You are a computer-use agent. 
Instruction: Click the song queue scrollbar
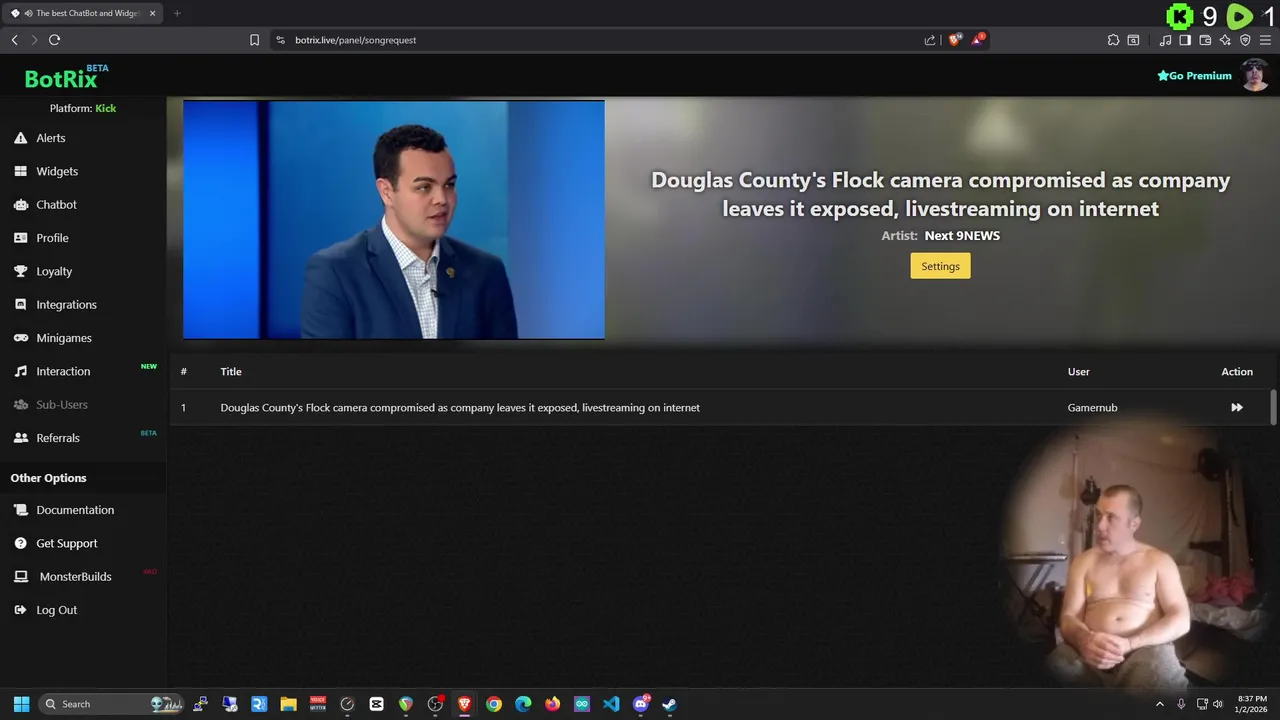coord(1274,408)
